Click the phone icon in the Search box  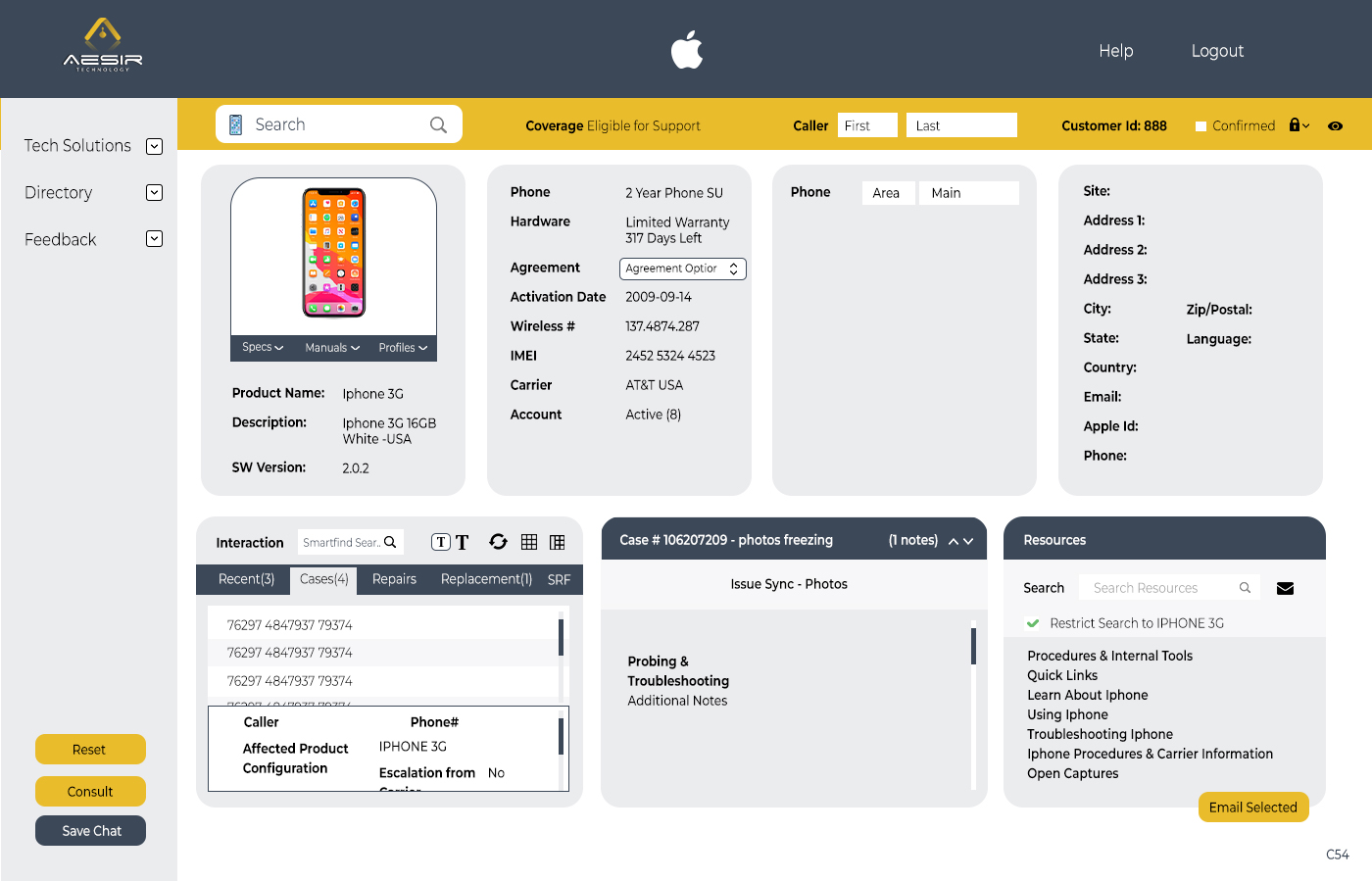[235, 124]
